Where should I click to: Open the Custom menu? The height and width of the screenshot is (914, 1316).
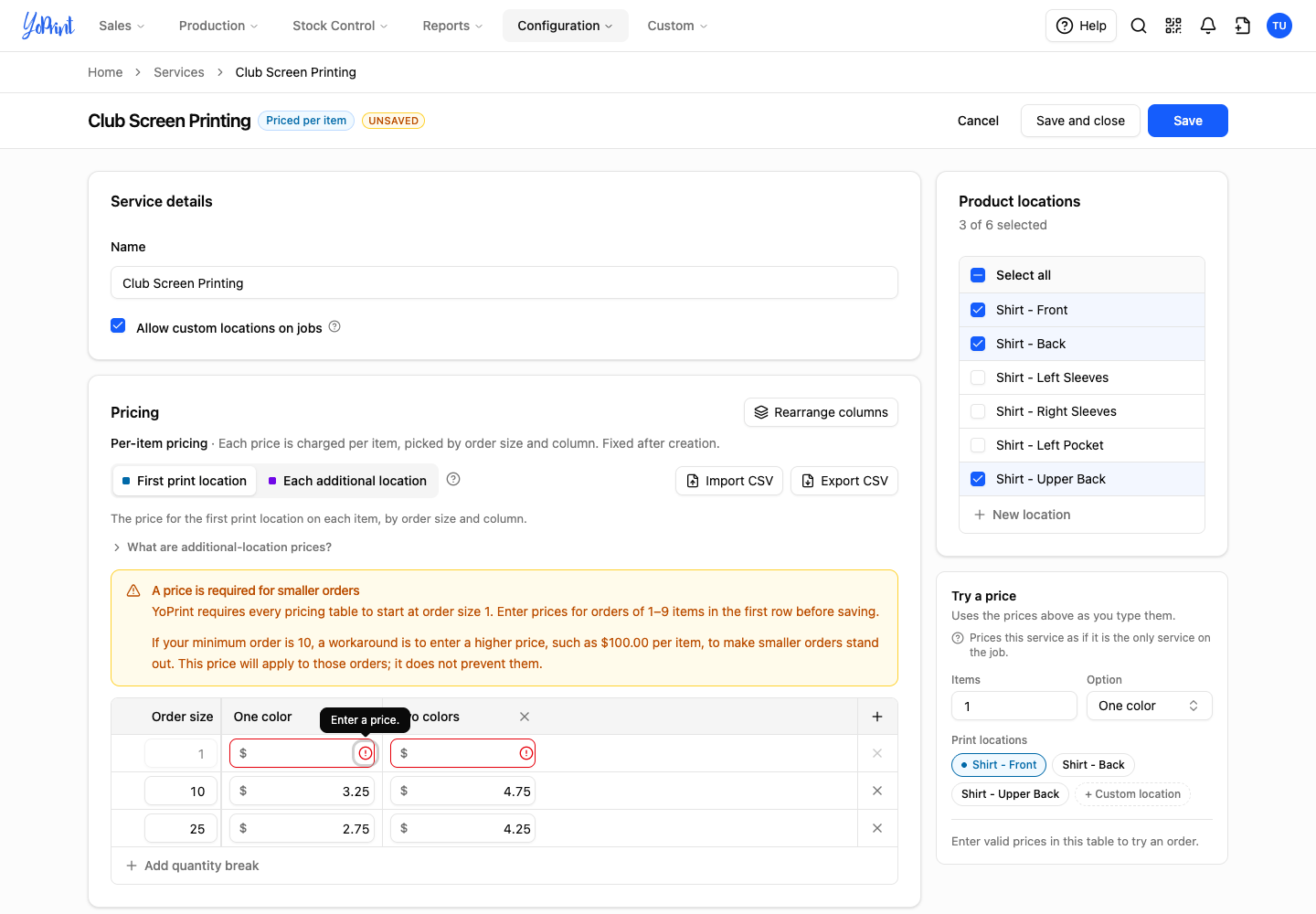point(677,26)
